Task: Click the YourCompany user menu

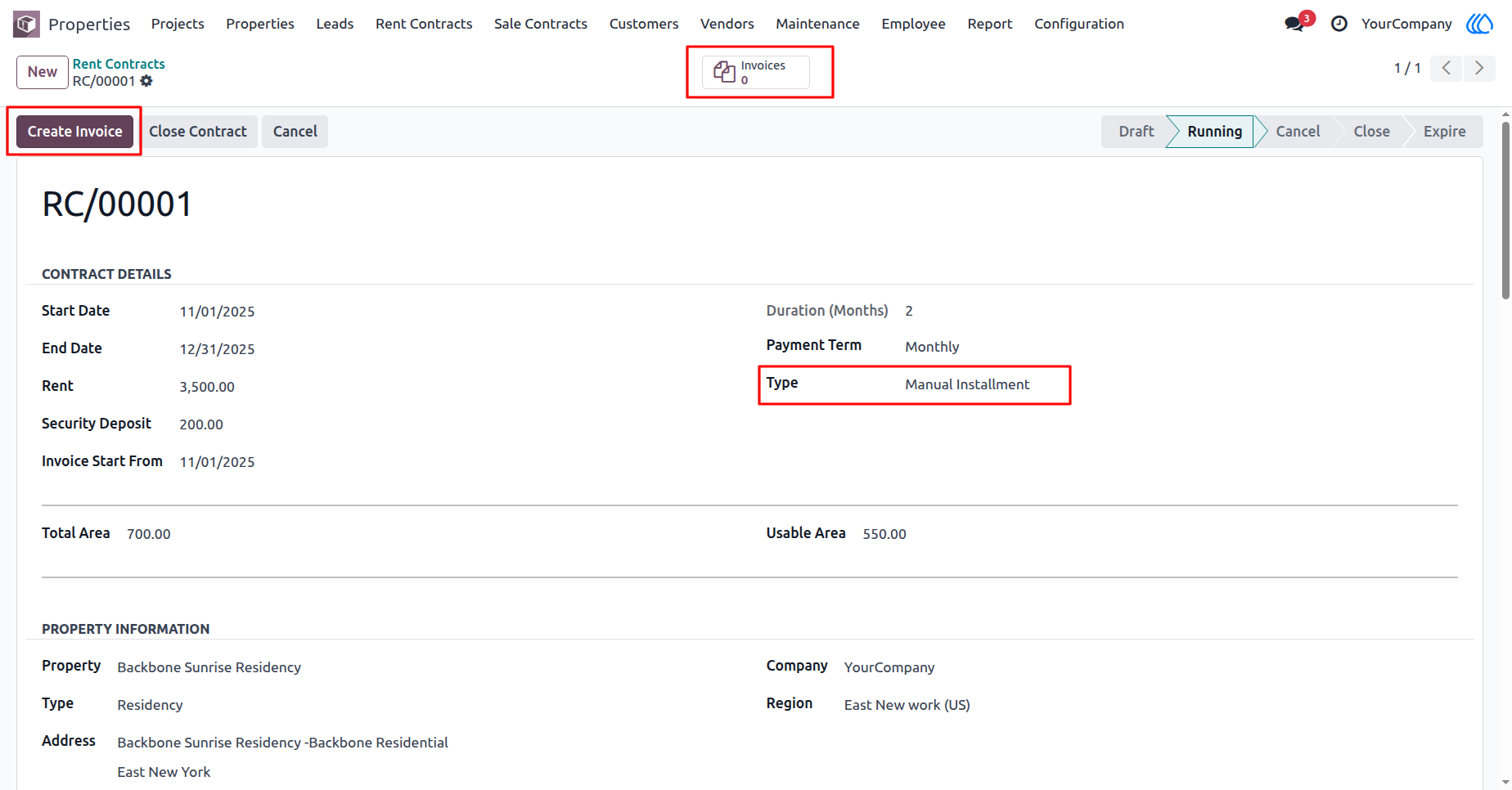Action: 1406,24
